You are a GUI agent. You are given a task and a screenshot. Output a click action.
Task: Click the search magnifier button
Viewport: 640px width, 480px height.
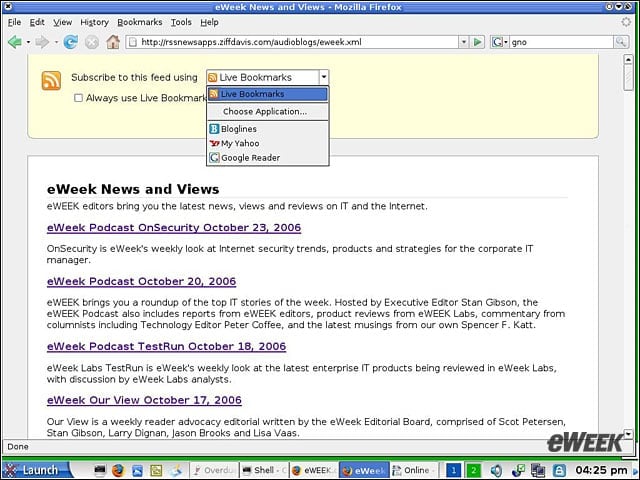point(621,42)
